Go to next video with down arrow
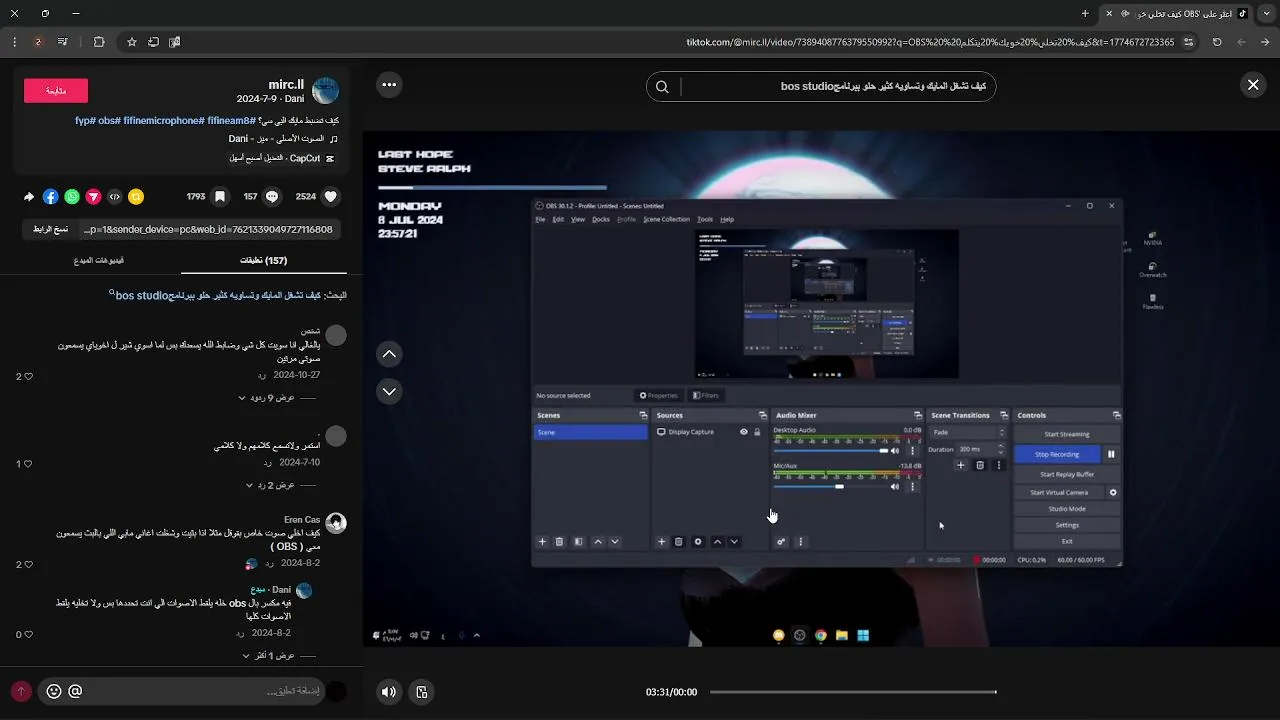The height and width of the screenshot is (720, 1280). [x=389, y=391]
